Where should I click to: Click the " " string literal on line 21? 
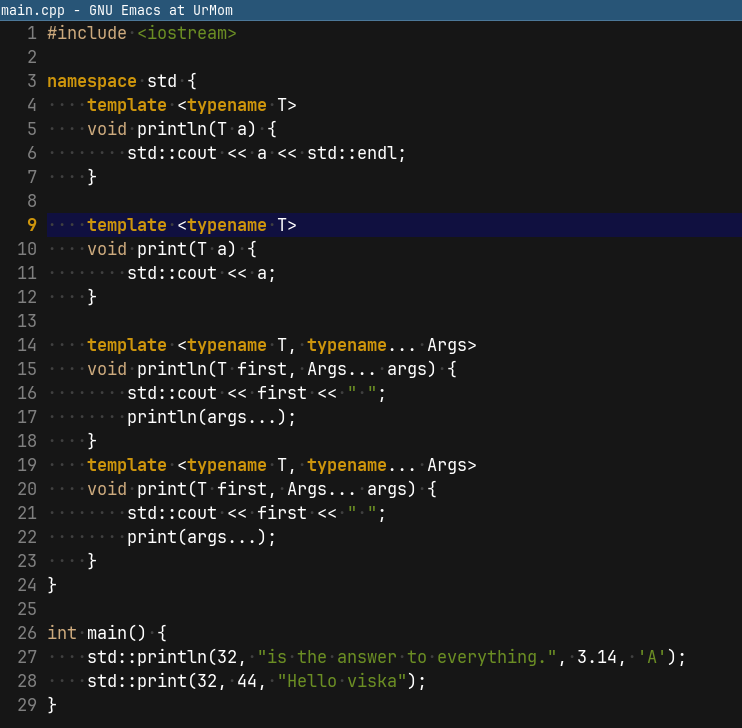[x=362, y=513]
